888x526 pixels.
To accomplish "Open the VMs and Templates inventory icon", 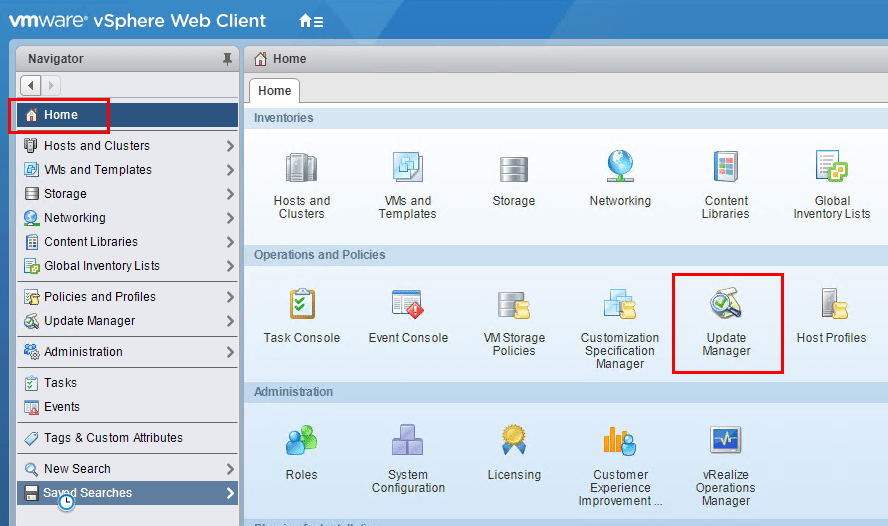I will pos(408,166).
